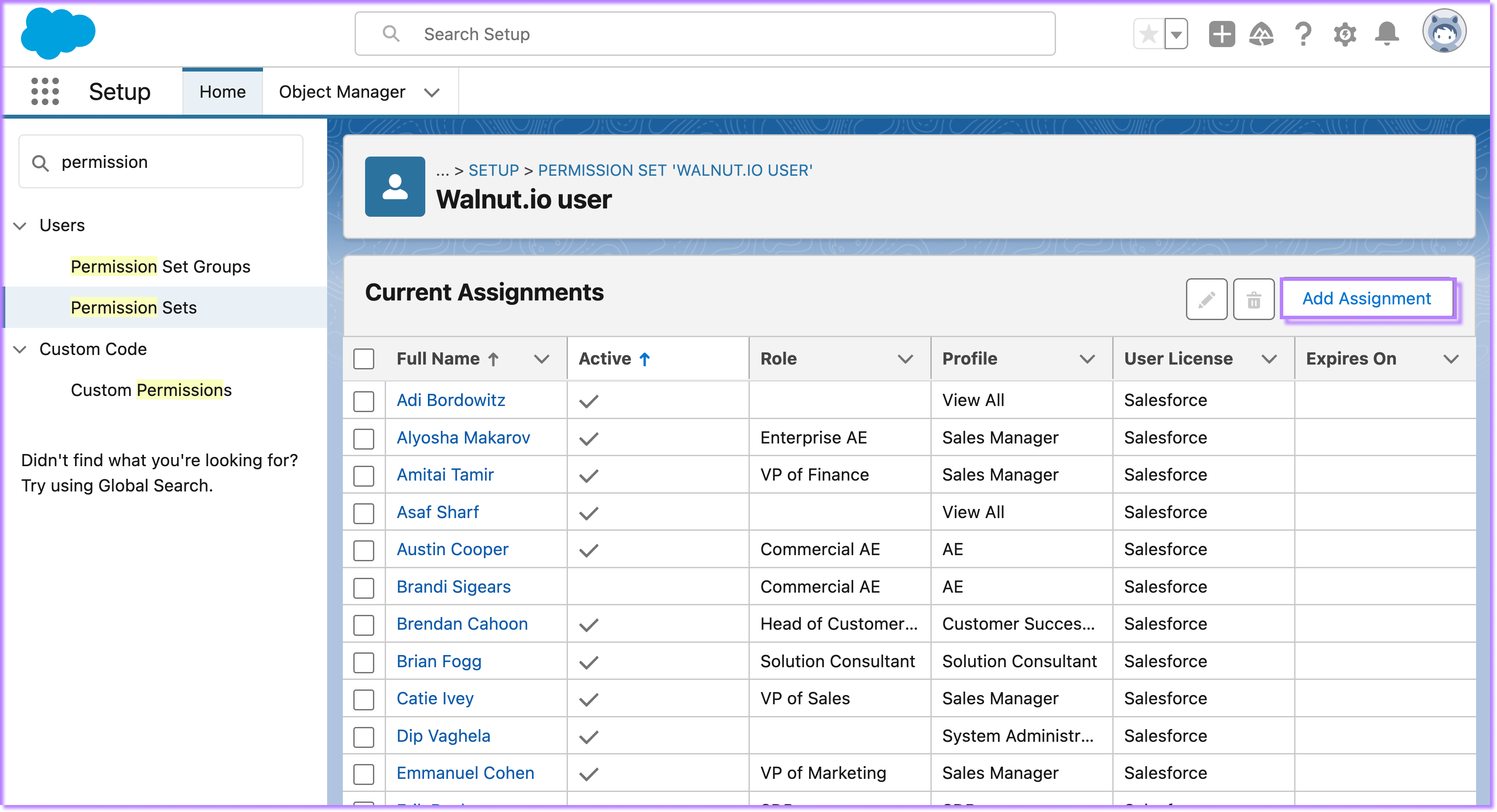Screen dimensions: 1497x812
Task: Open the User License column menu chevron
Action: [x=1269, y=359]
